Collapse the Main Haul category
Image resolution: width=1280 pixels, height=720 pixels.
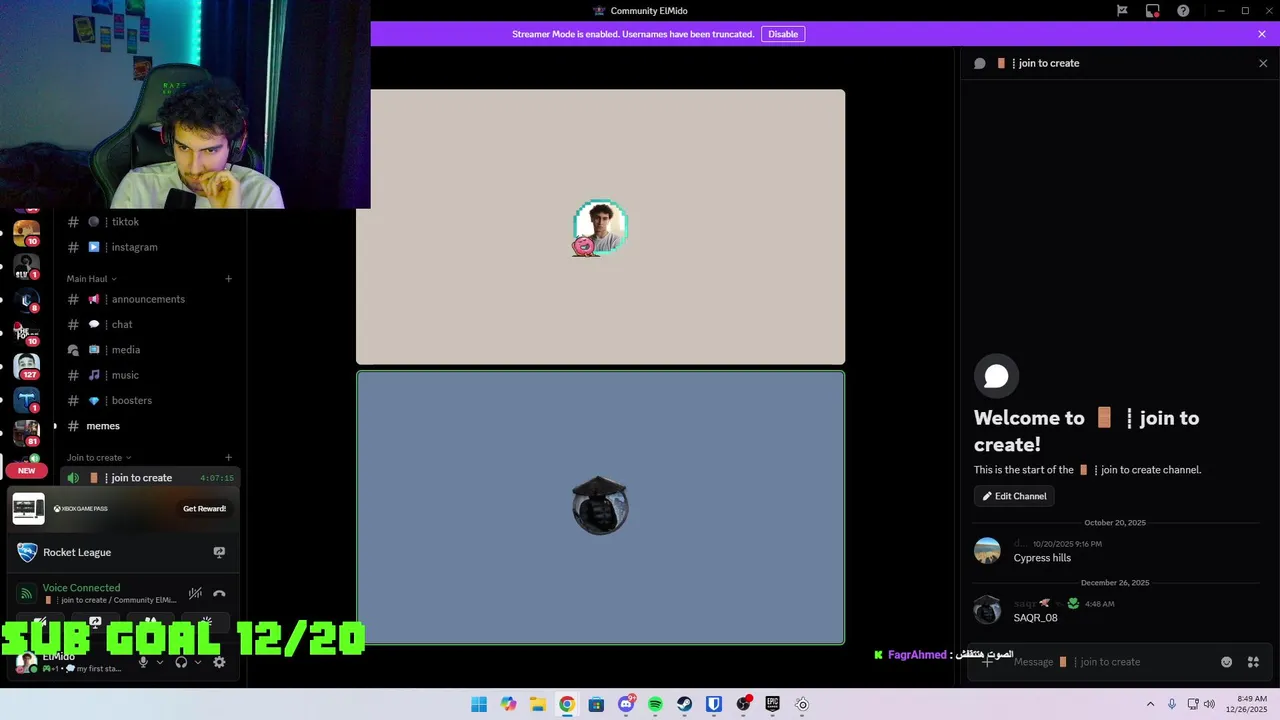(91, 279)
